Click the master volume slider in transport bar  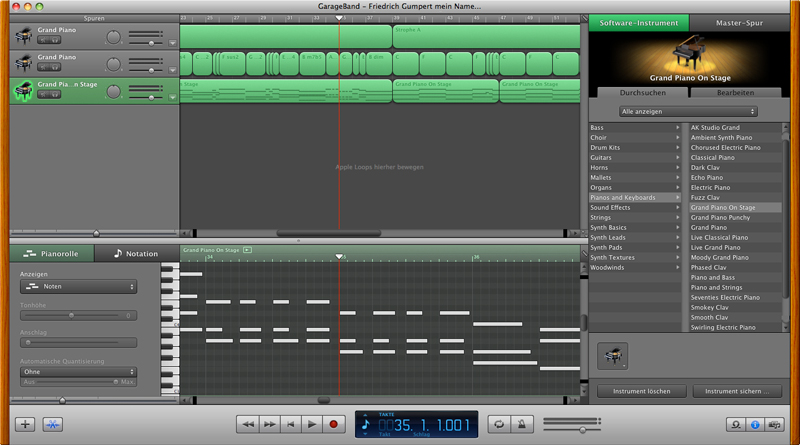coord(571,430)
